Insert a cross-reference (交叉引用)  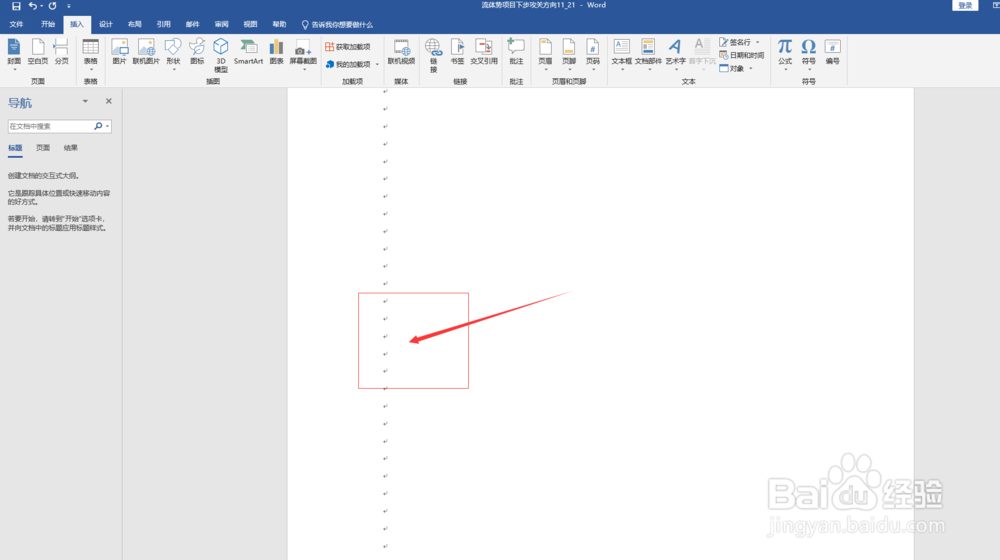click(x=483, y=52)
